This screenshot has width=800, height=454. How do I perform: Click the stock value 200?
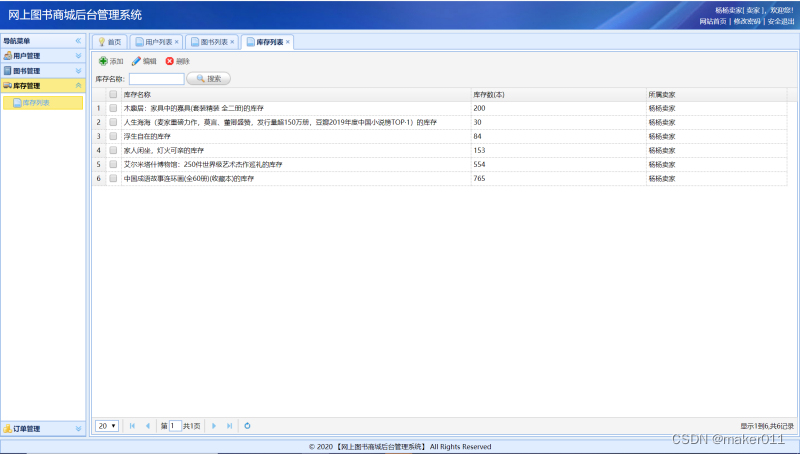click(x=479, y=108)
